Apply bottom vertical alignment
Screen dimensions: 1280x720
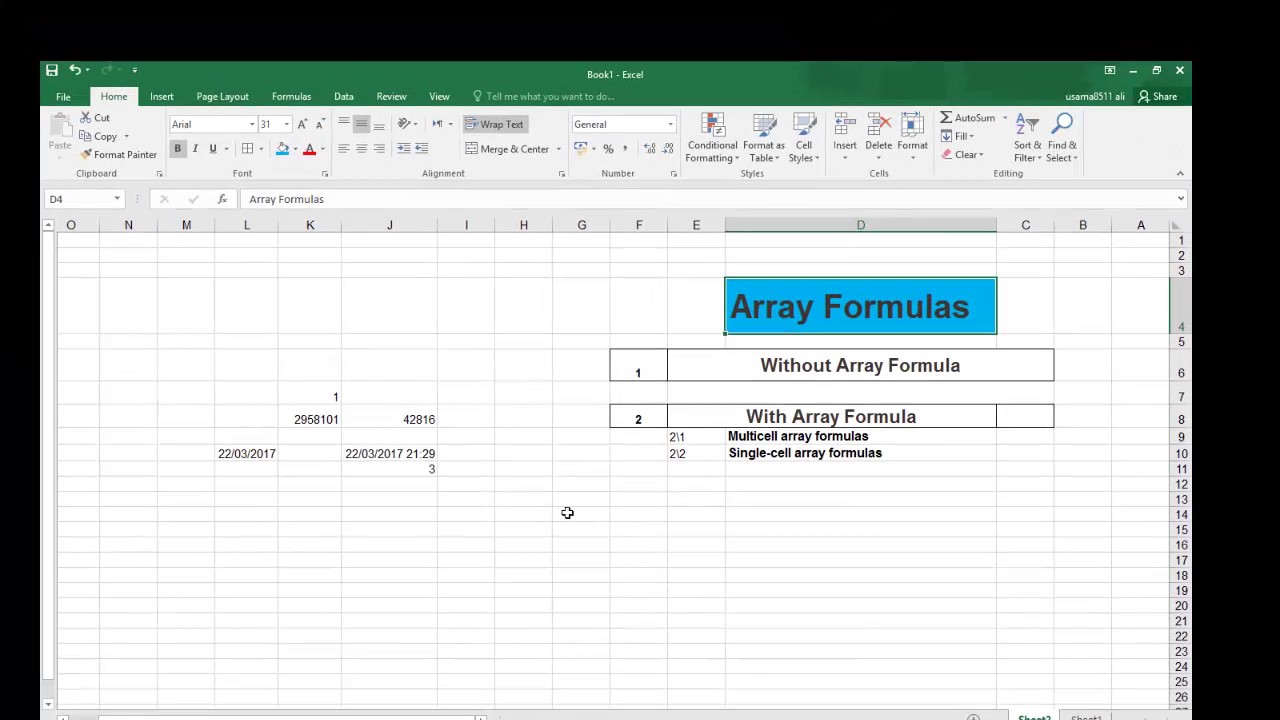click(379, 124)
